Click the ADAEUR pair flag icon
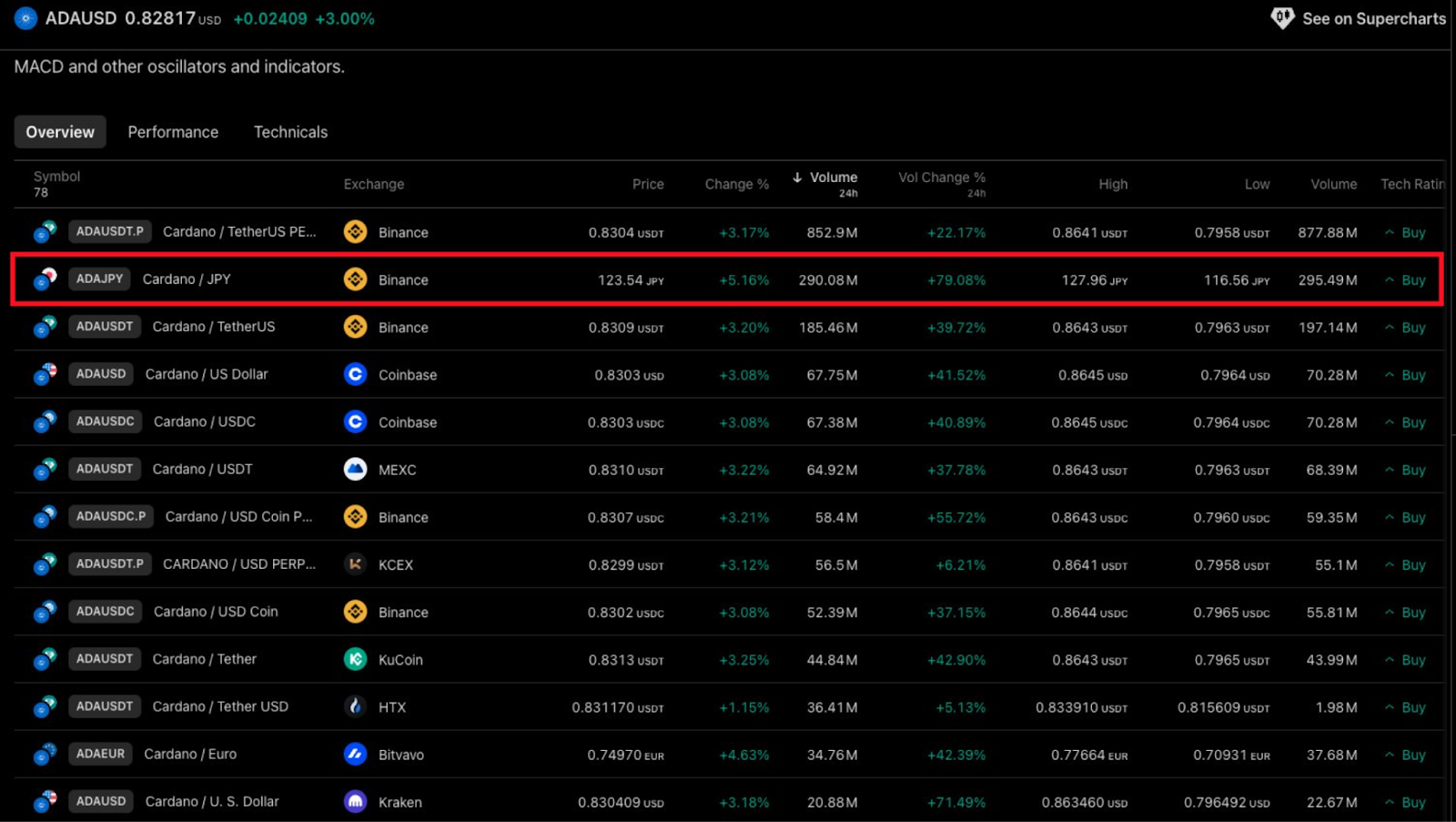The image size is (1456, 822). pos(45,754)
